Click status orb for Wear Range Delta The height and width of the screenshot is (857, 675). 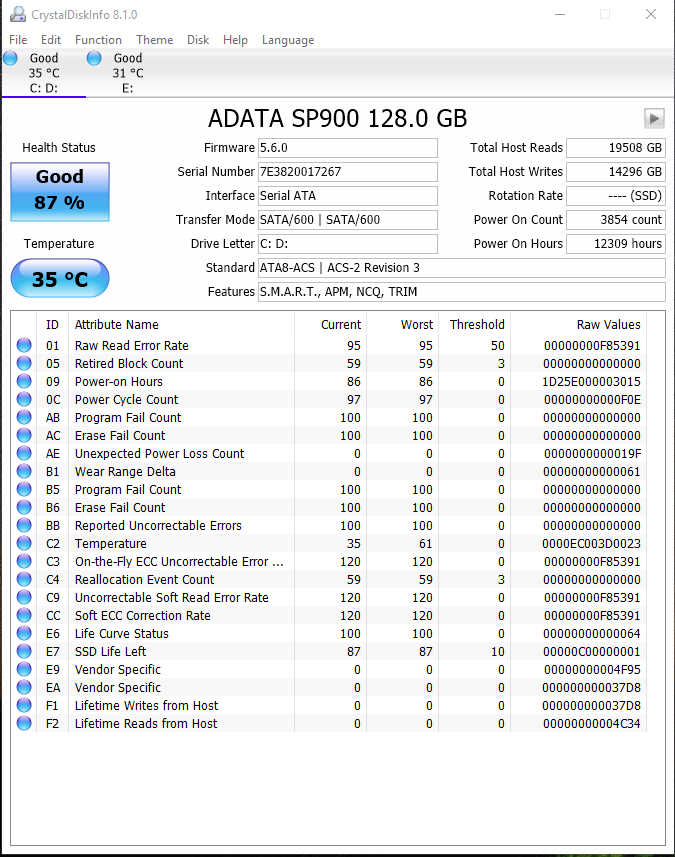(24, 471)
